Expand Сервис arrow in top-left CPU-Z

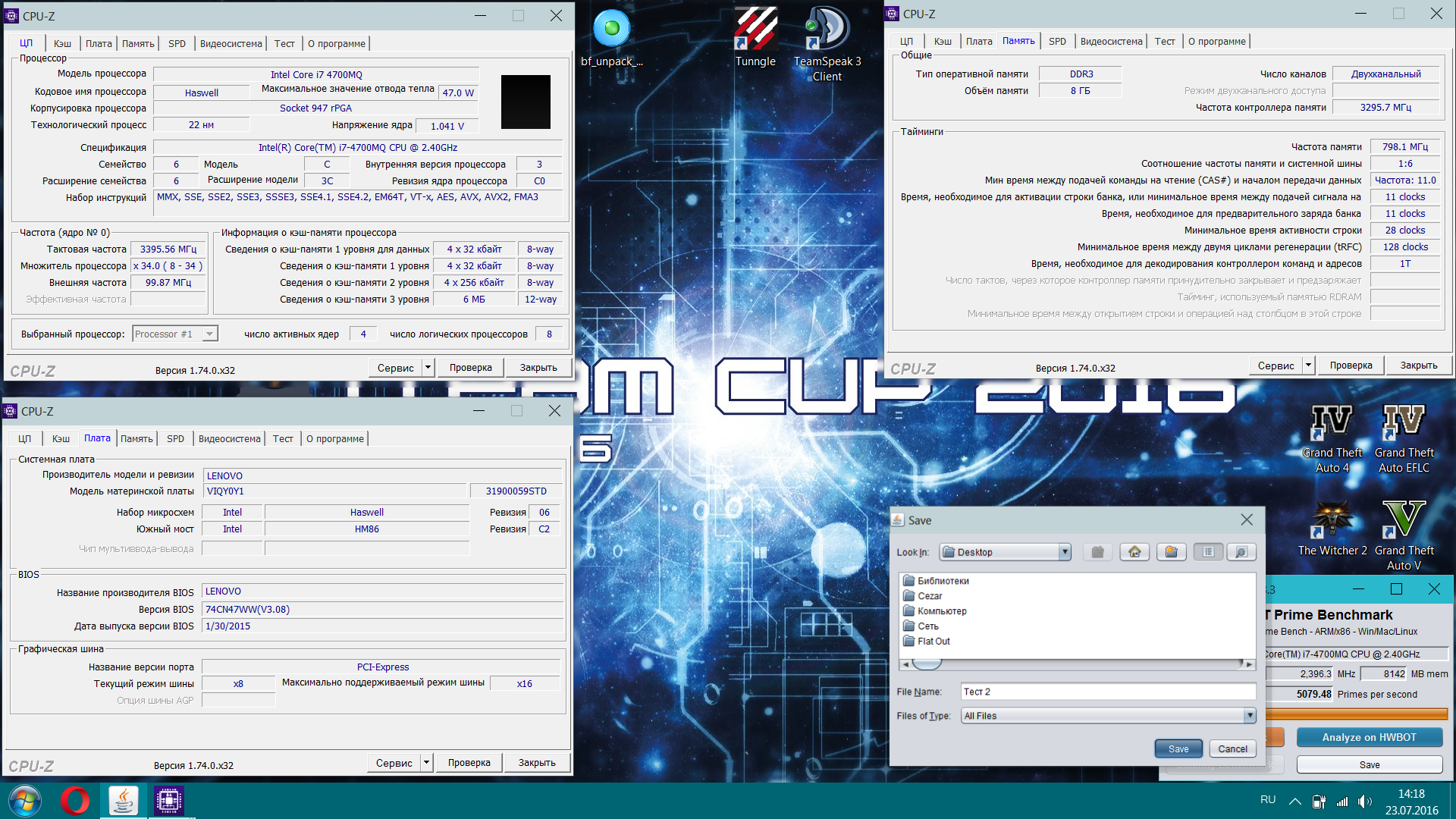tap(428, 368)
